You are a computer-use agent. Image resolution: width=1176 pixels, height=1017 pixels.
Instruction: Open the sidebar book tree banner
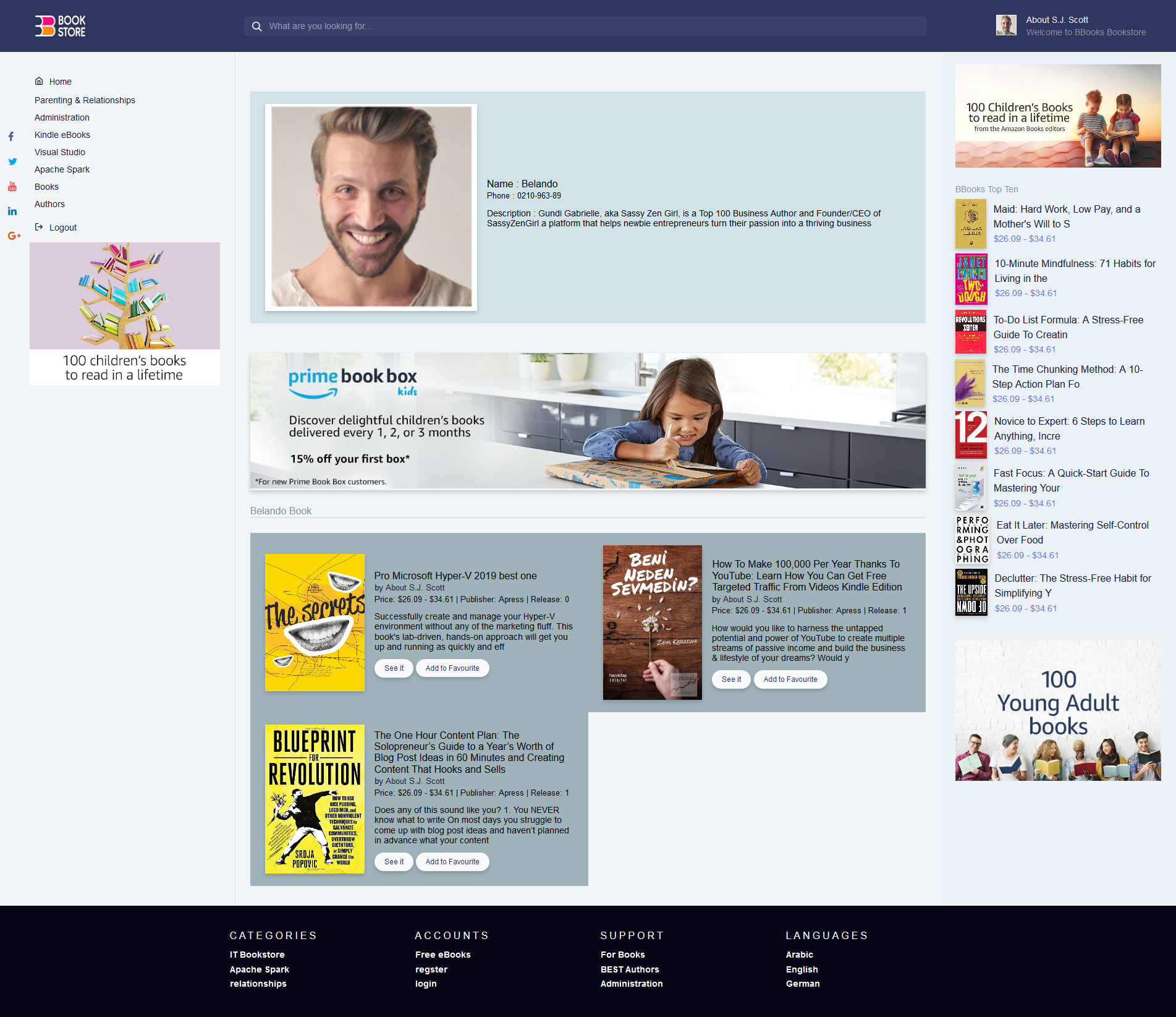[125, 313]
